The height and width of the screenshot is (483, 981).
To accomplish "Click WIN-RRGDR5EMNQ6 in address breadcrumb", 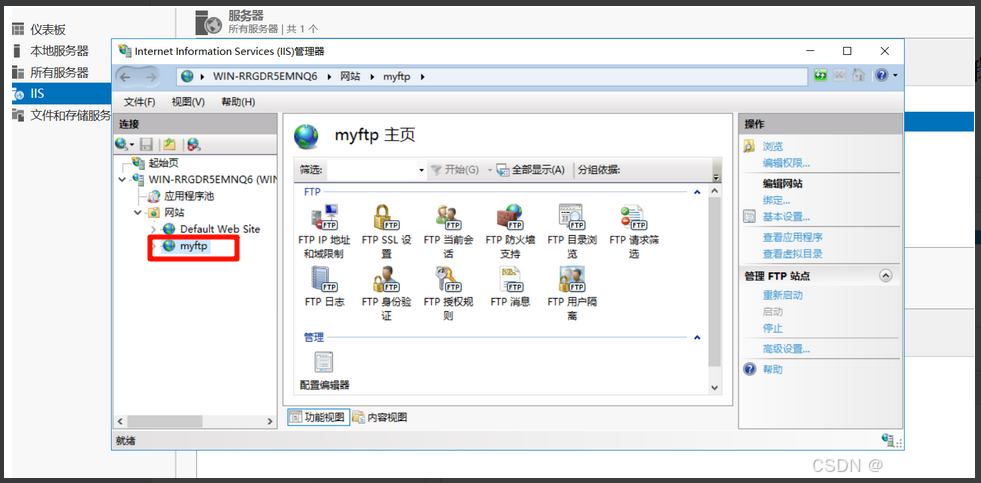I will (265, 76).
